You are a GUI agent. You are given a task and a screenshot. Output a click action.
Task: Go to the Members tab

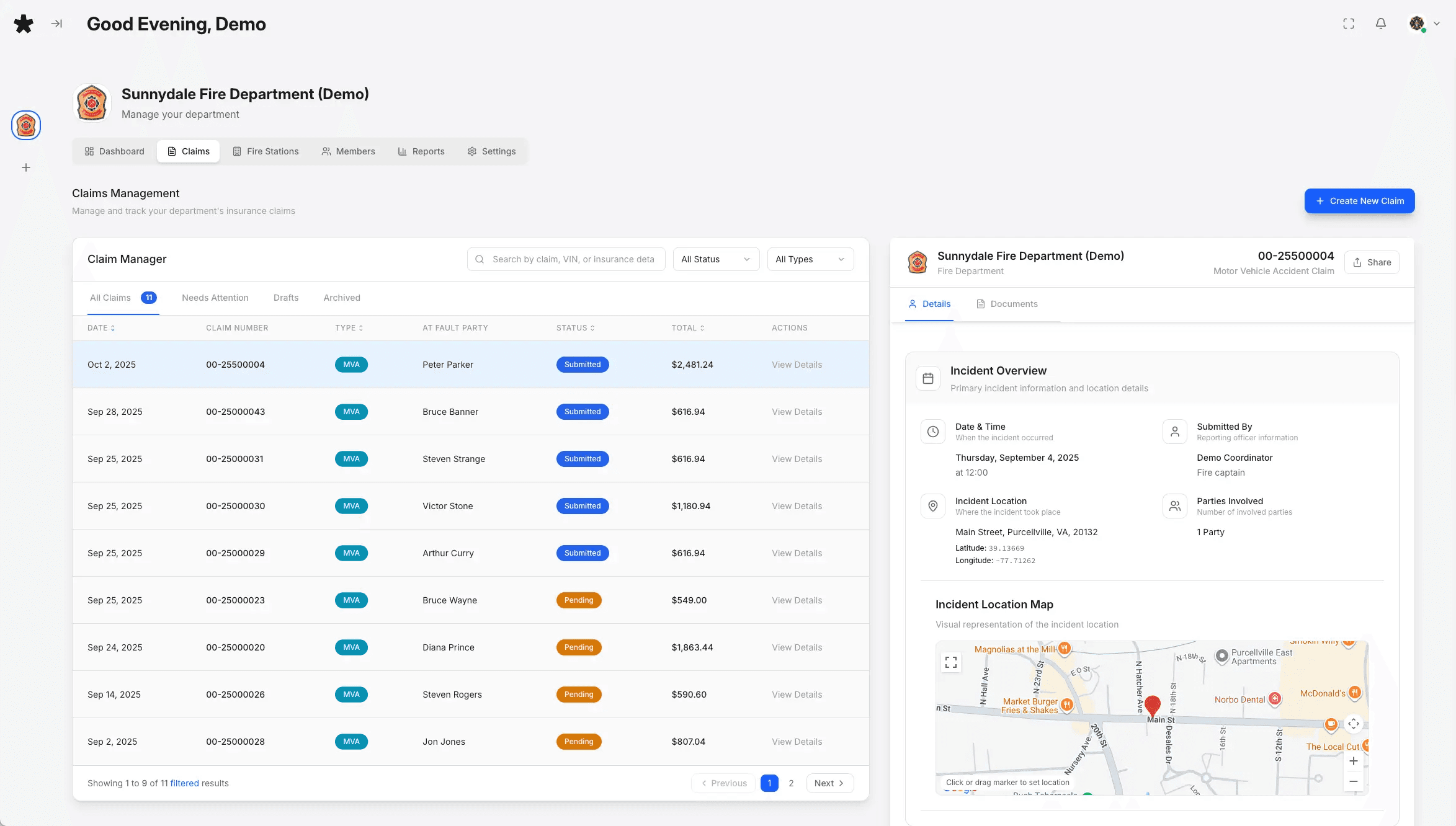pos(348,151)
